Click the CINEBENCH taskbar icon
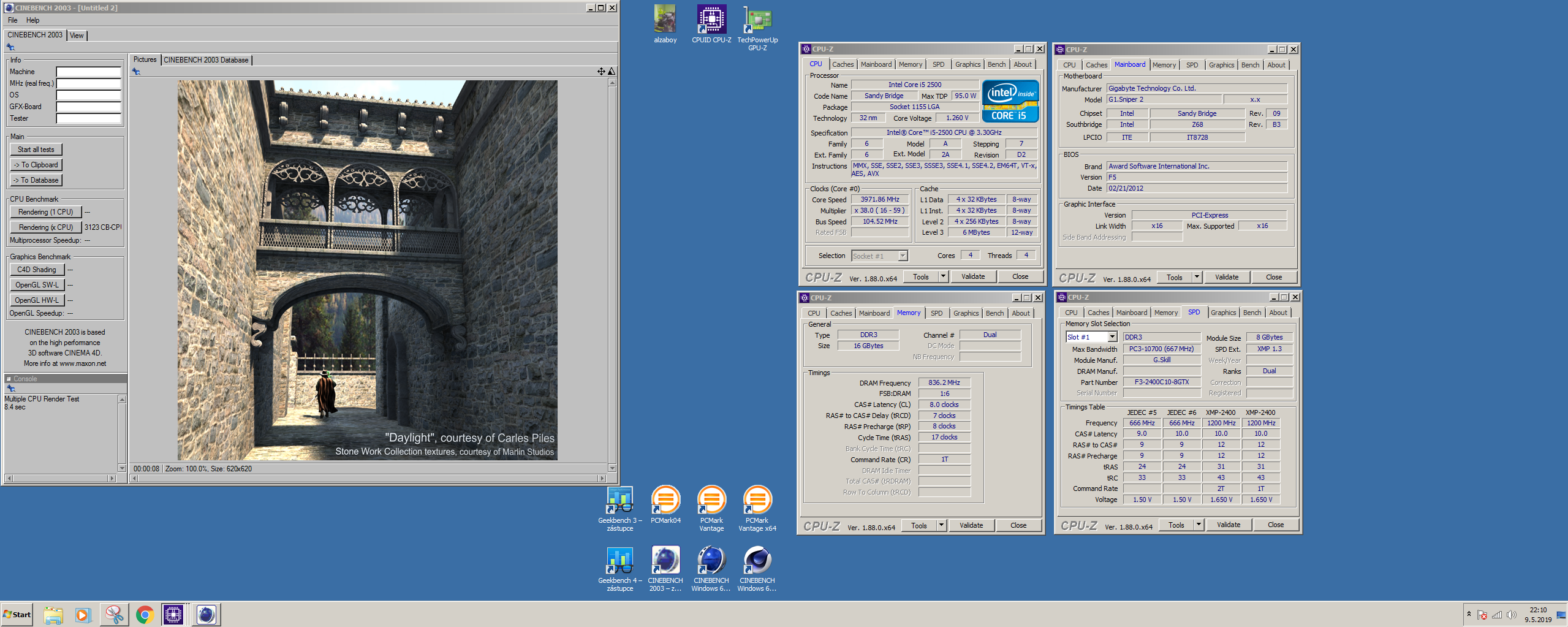 click(206, 615)
